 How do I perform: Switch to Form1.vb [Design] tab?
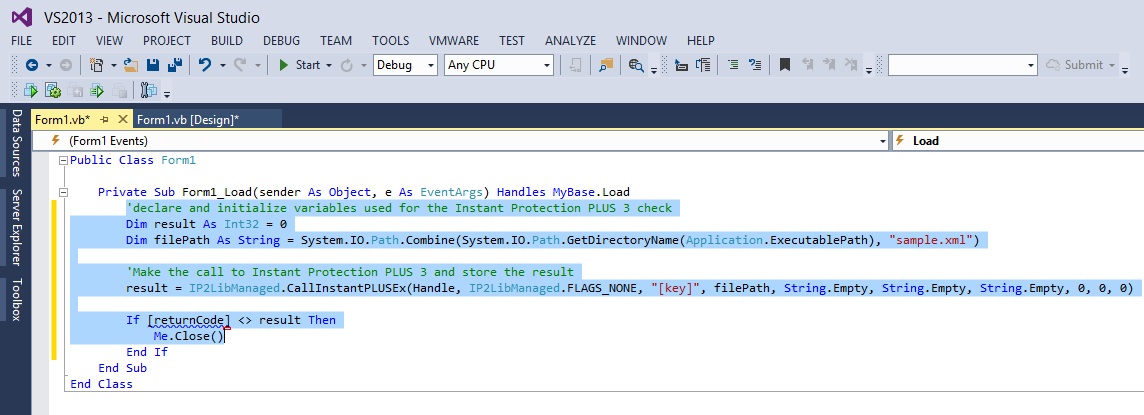188,120
